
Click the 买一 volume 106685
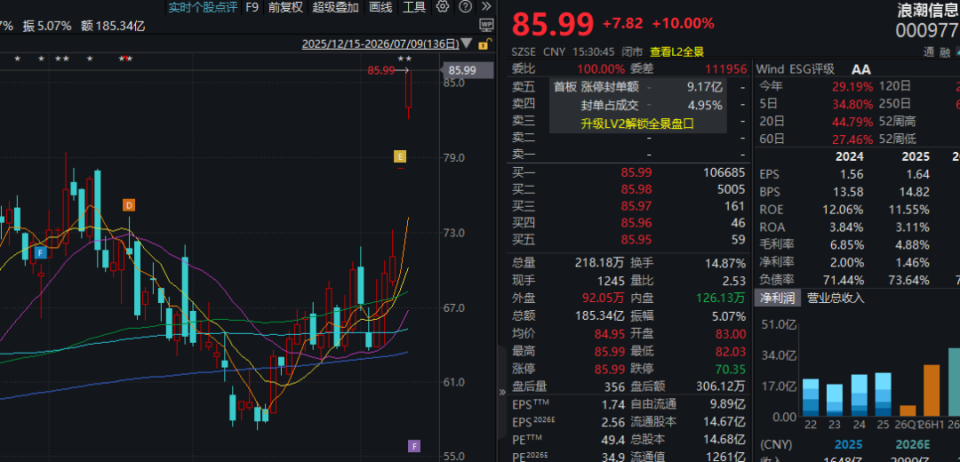[x=725, y=173]
